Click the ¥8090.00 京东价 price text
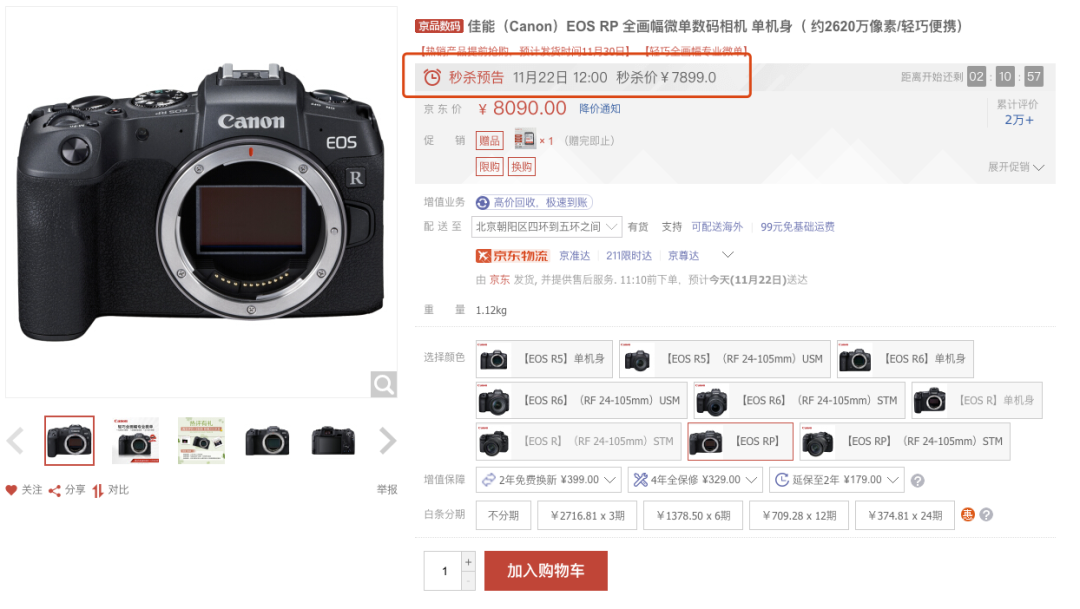1080x609 pixels. (522, 108)
